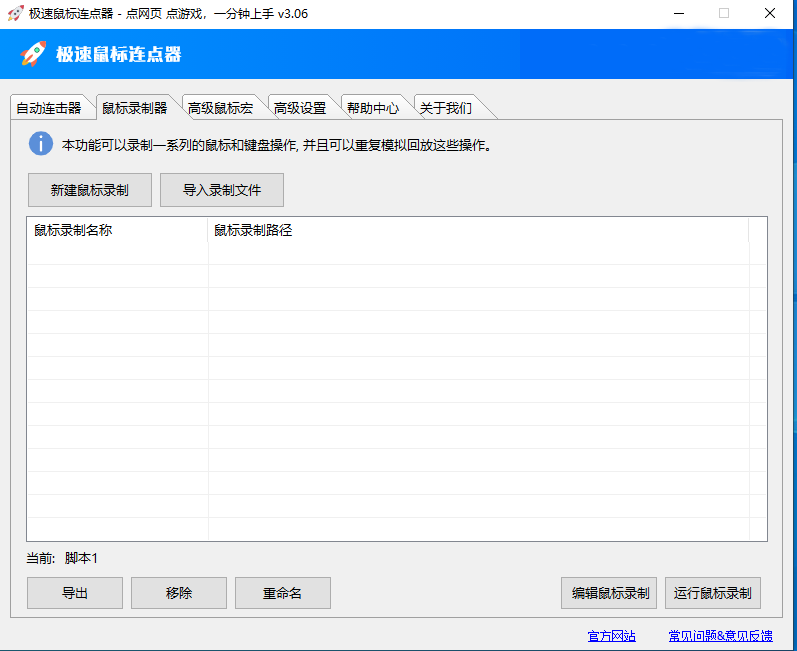Select the 鼠标录制器 tab
The height and width of the screenshot is (651, 797).
[134, 107]
